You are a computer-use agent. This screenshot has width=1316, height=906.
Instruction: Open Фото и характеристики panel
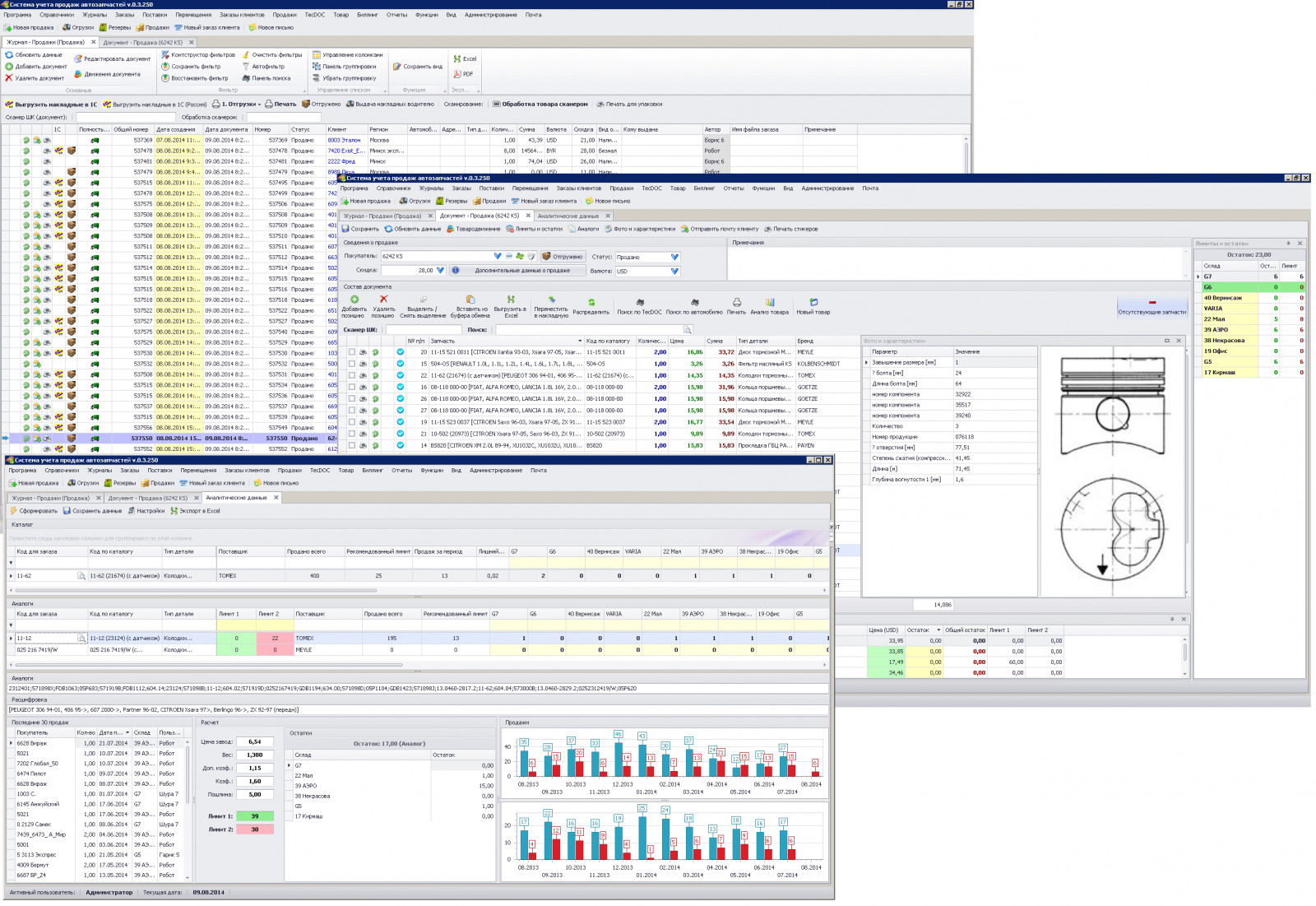pos(639,229)
